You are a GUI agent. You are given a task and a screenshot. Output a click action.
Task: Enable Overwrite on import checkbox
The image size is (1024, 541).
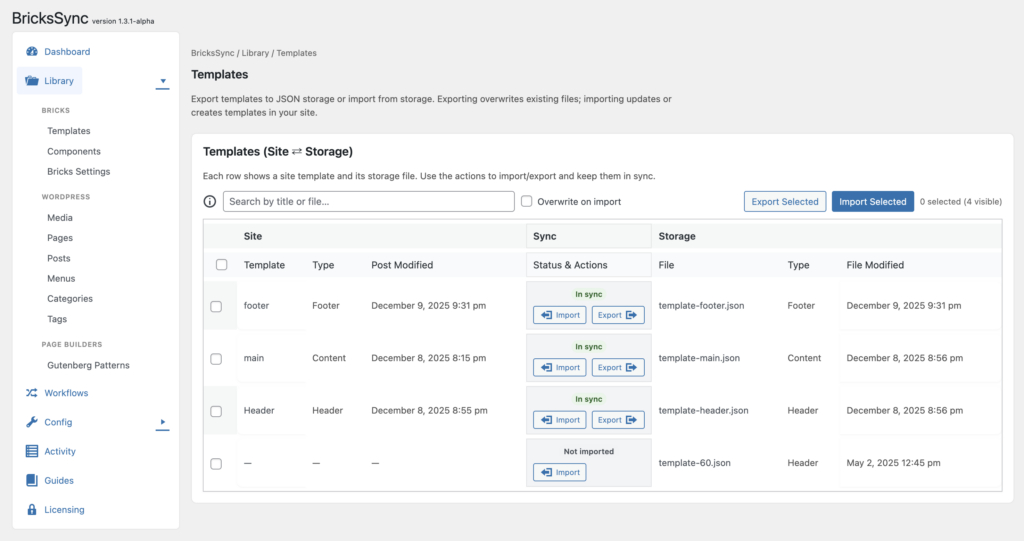[526, 201]
